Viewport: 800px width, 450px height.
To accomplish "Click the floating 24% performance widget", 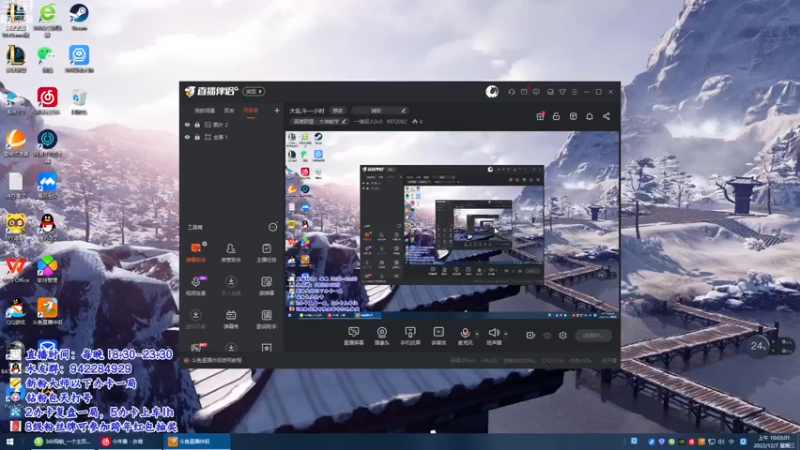I will point(758,346).
